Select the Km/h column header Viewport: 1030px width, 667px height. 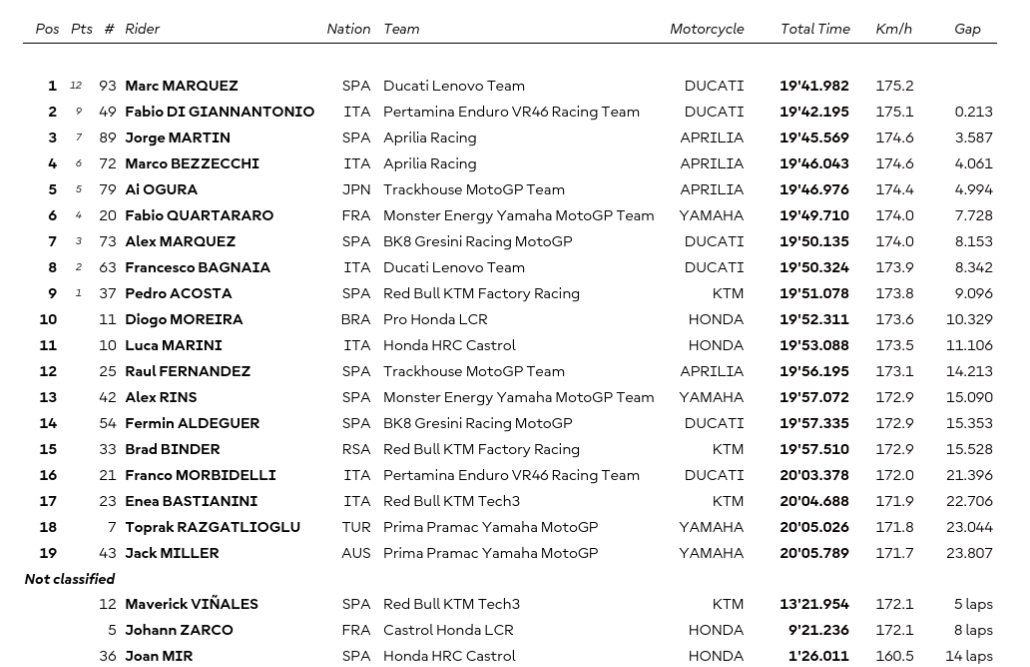(x=894, y=29)
